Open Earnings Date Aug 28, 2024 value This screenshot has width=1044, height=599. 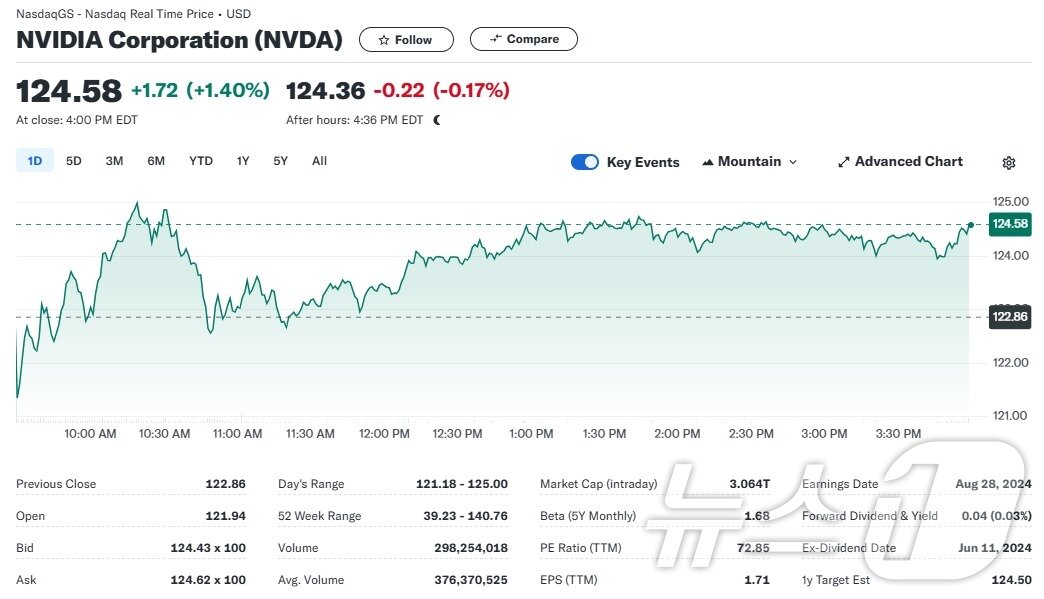pos(992,484)
